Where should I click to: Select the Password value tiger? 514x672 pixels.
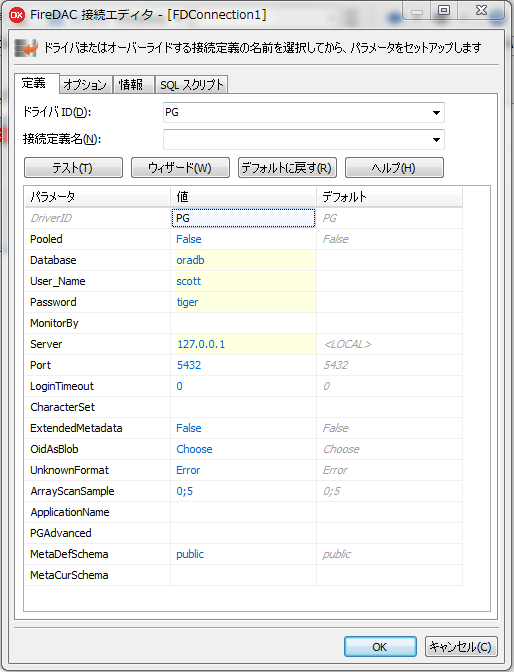[x=187, y=302]
